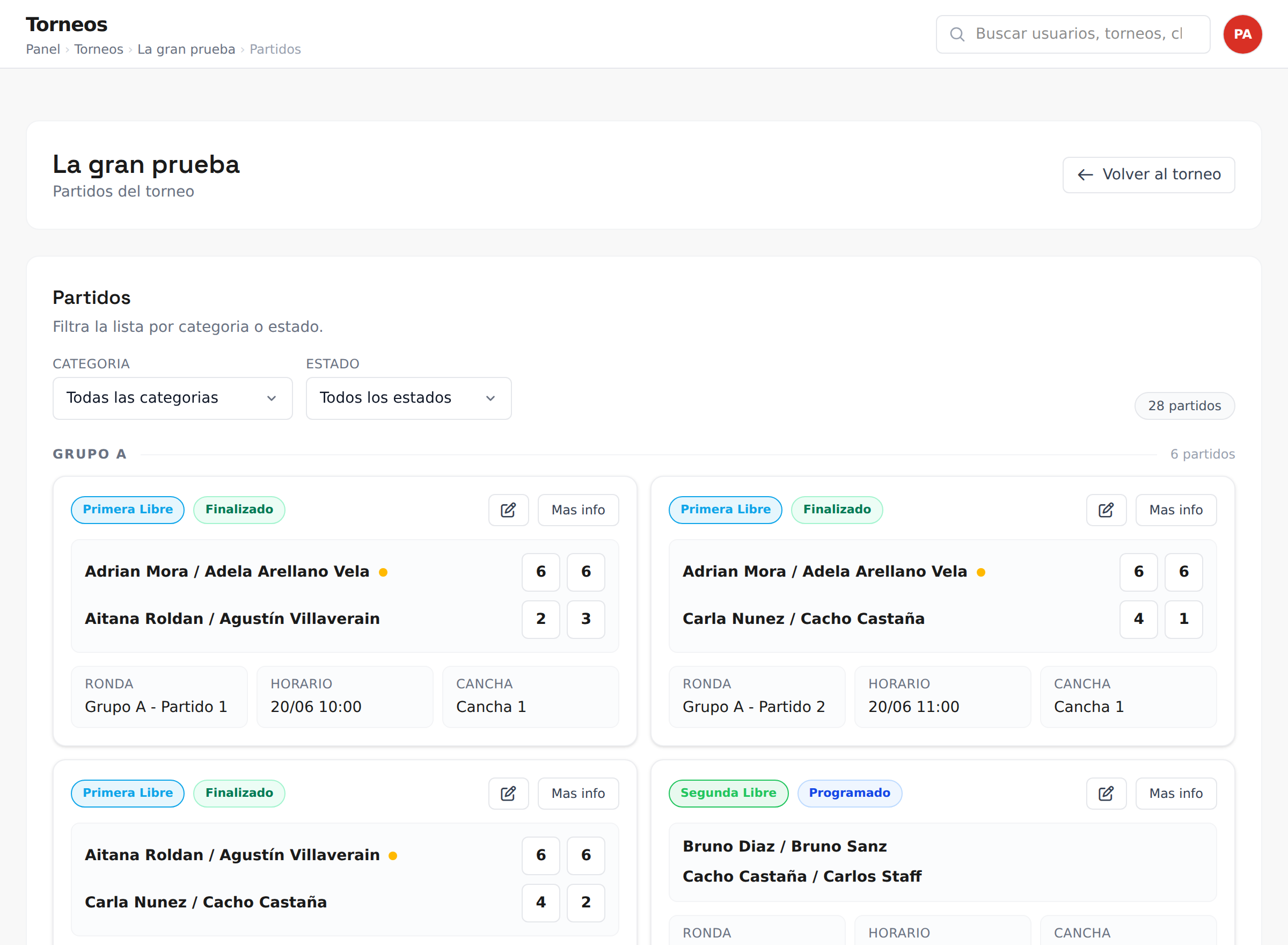Screen dimensions: 1288x945
Task: Open the Todas las categorias dropdown
Action: [173, 398]
